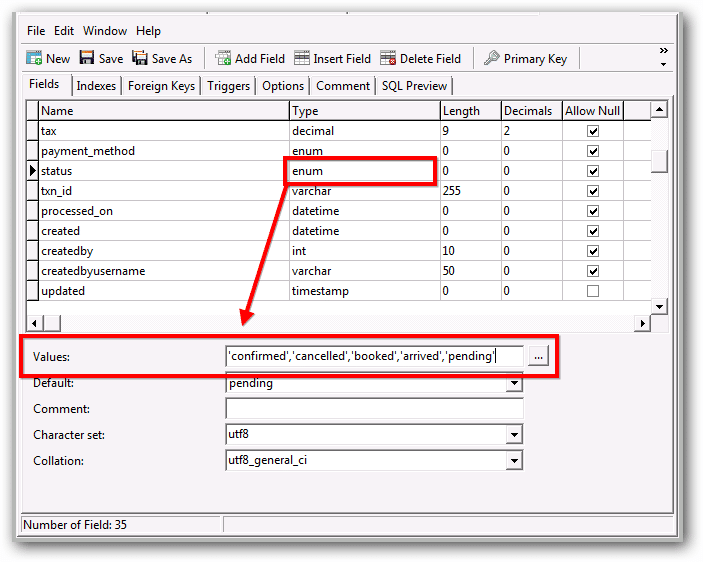Click the int type cell of createdby
The width and height of the screenshot is (703, 562).
(365, 251)
